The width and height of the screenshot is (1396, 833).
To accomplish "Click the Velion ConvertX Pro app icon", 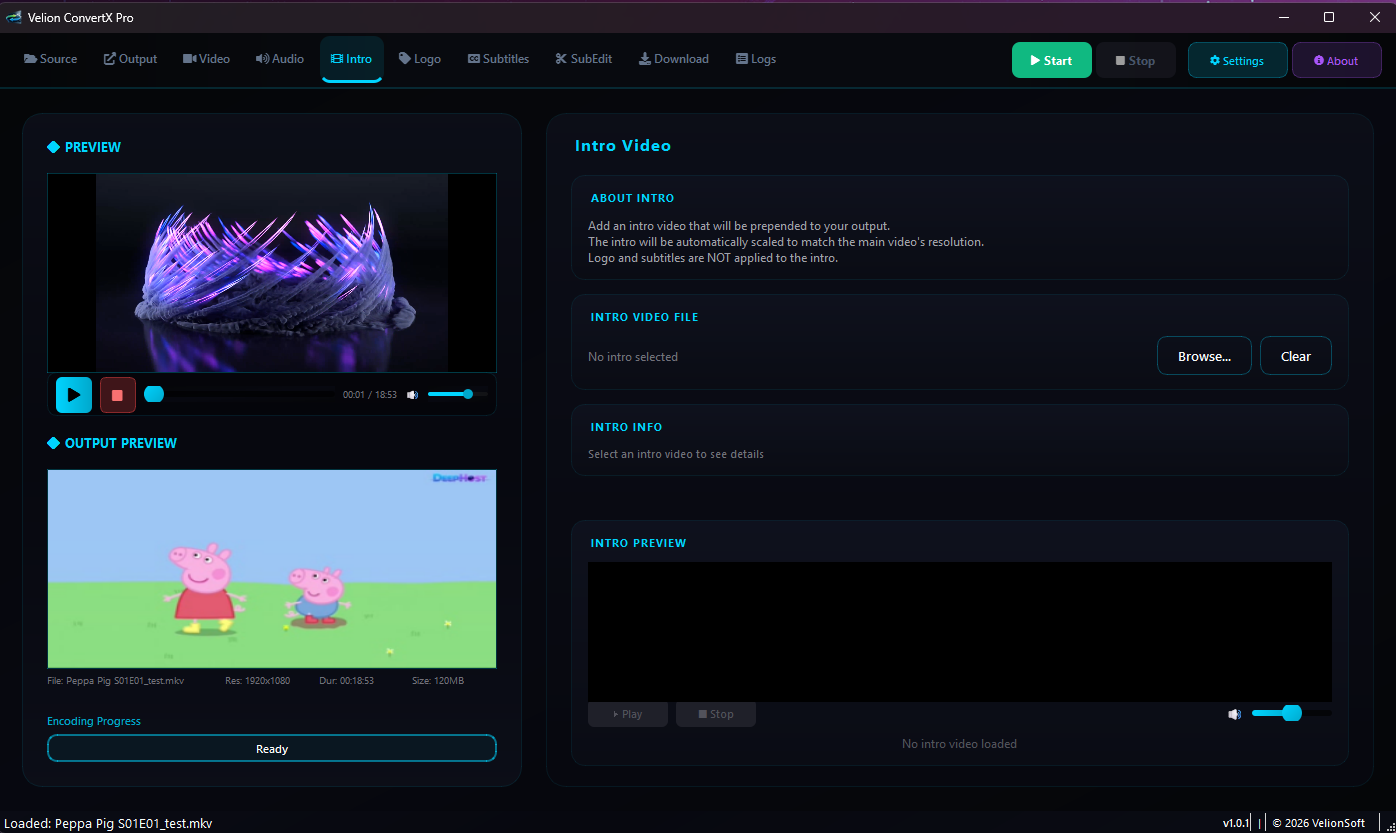I will tap(14, 17).
